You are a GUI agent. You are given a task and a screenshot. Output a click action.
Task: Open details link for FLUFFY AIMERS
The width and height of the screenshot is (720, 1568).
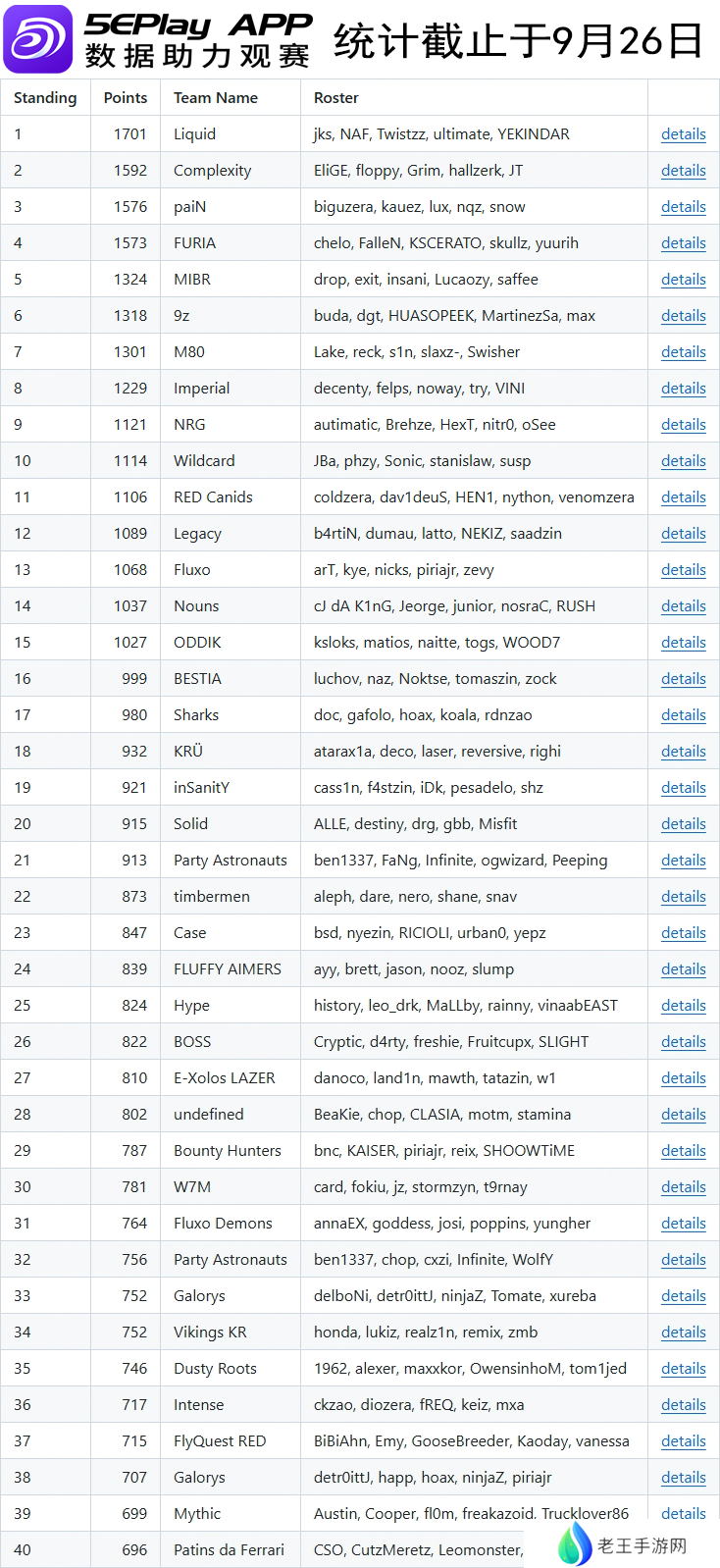point(684,969)
